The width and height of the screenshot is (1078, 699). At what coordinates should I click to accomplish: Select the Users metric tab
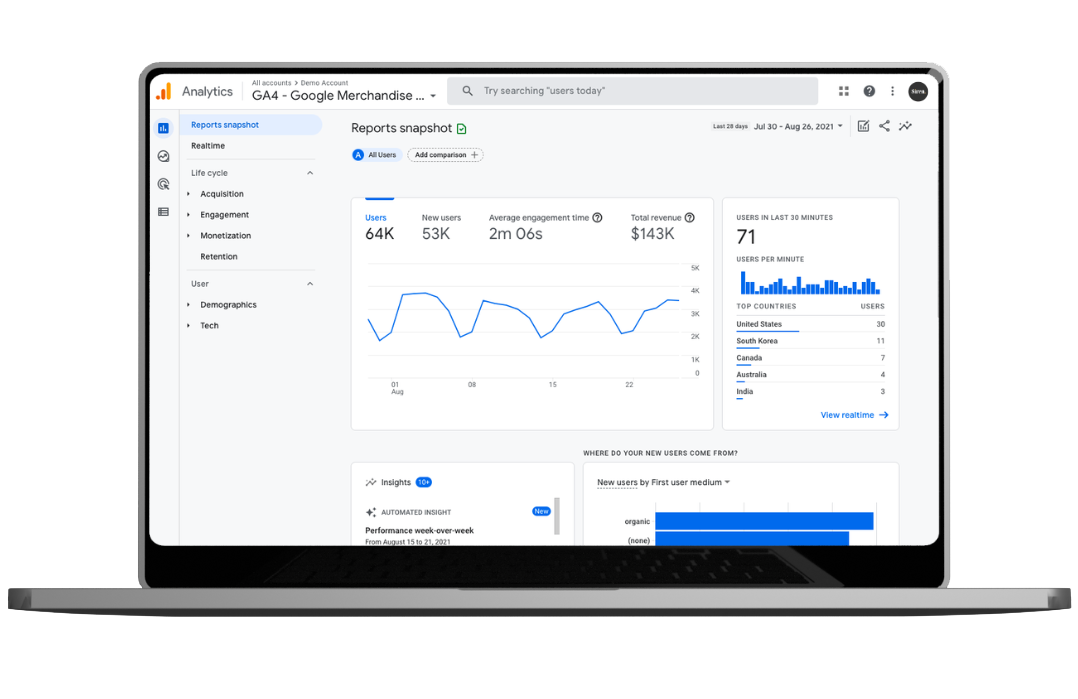380,227
